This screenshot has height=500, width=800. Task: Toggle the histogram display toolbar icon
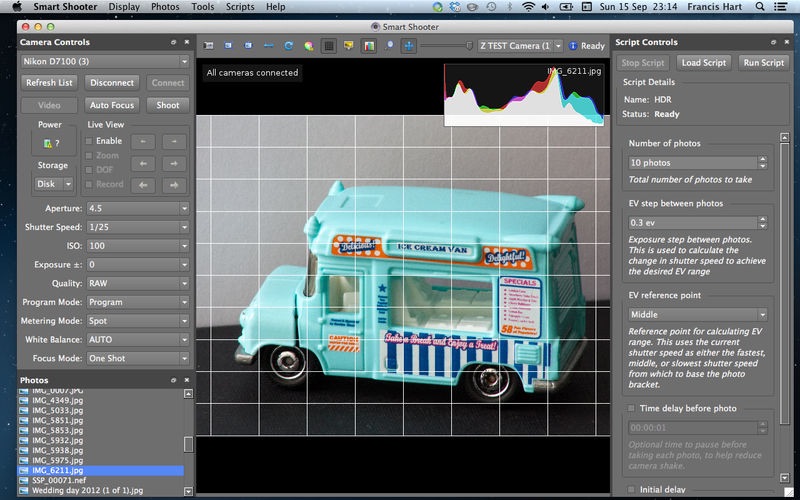click(x=369, y=46)
